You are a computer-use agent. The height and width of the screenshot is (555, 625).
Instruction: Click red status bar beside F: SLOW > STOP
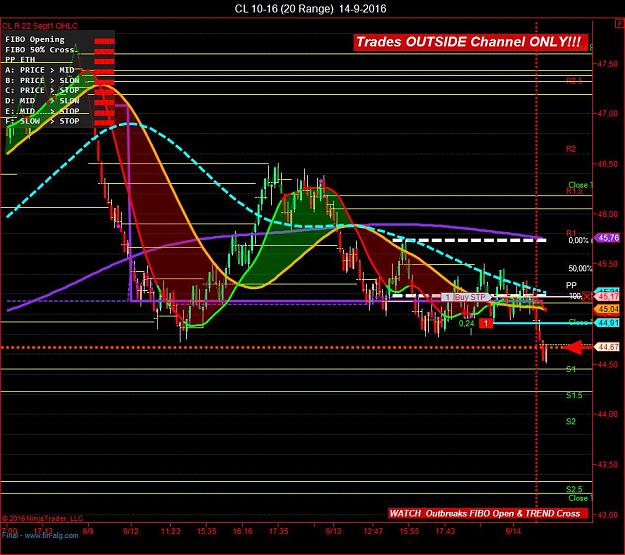point(104,123)
